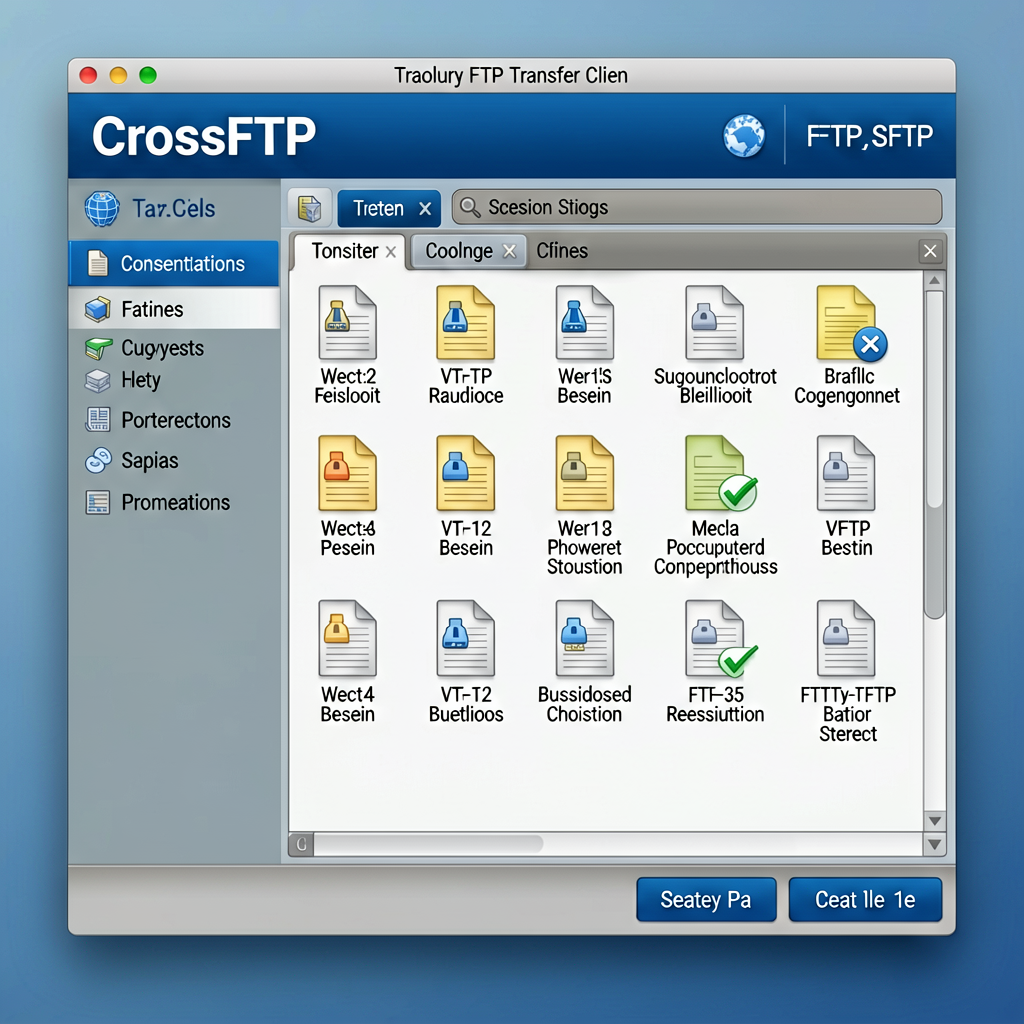Viewport: 1024px width, 1024px height.
Task: Click the Tar.Cels globe icon in sidebar
Action: (102, 209)
